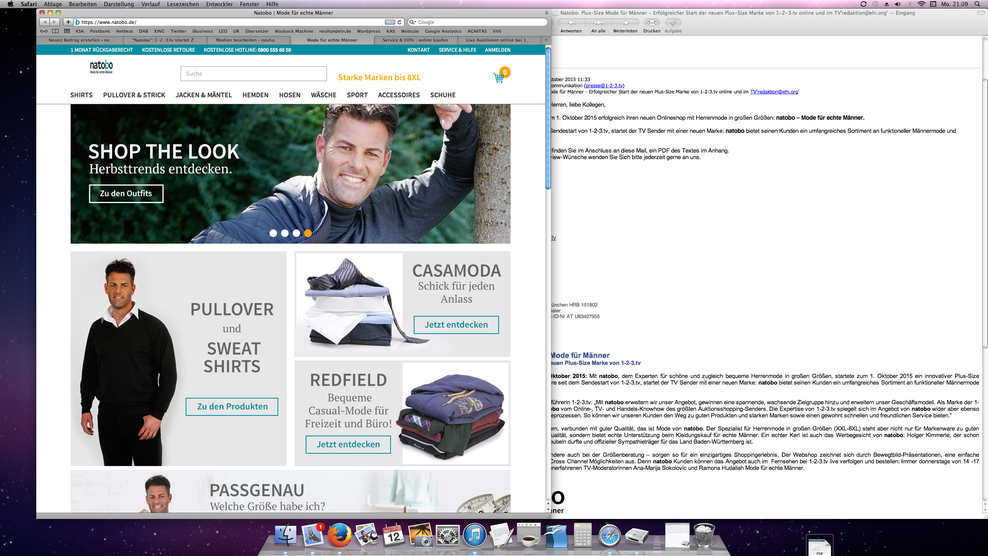The image size is (988, 556).
Task: Open the Ablage menu
Action: click(x=52, y=4)
